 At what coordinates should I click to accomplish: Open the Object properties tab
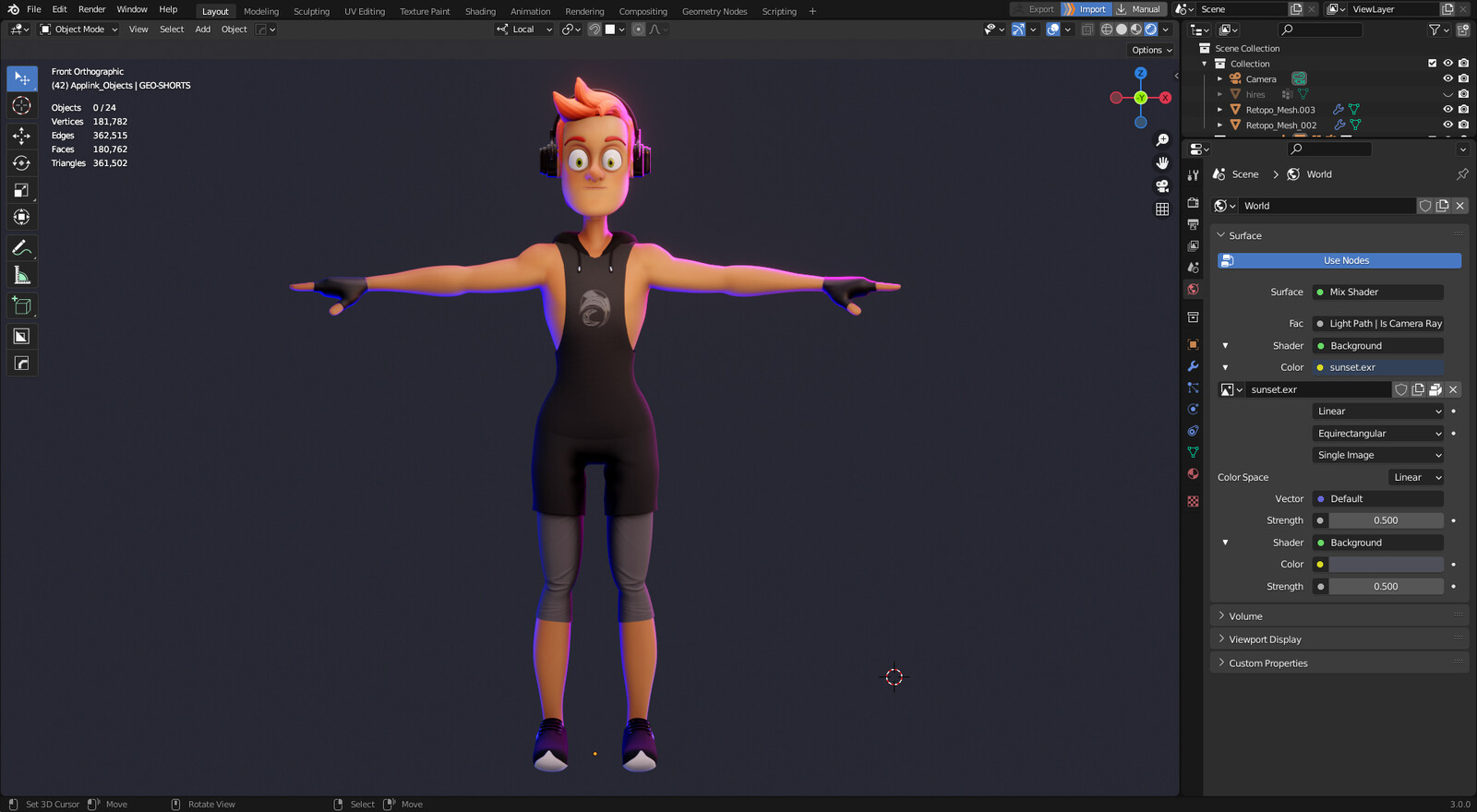point(1193,344)
